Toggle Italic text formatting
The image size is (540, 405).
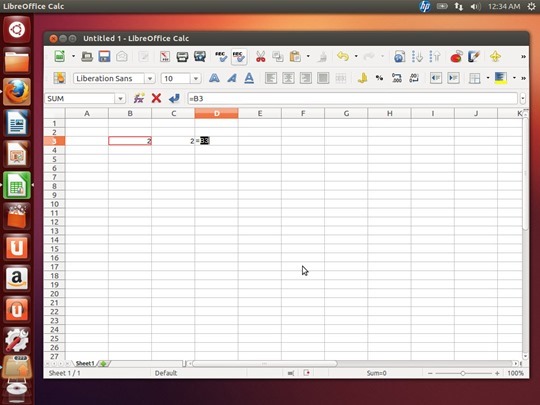point(232,78)
